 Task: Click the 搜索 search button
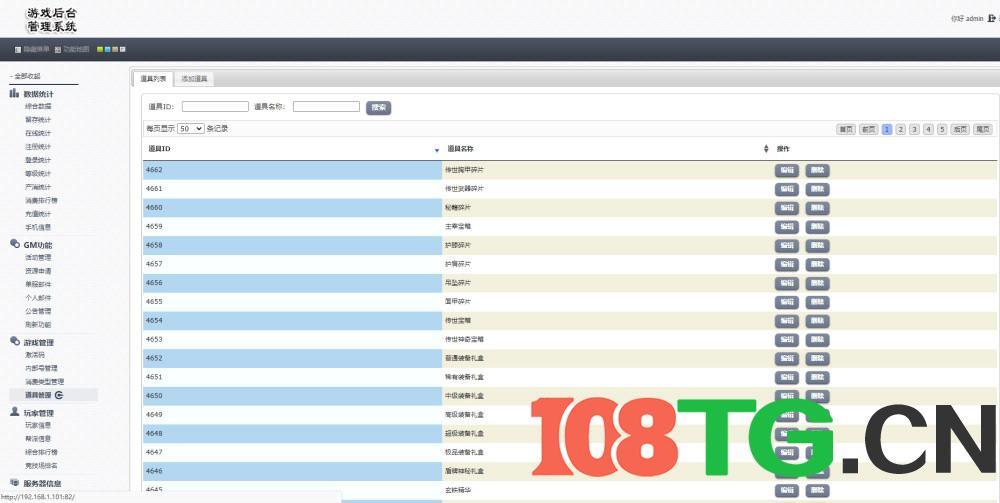click(x=378, y=107)
